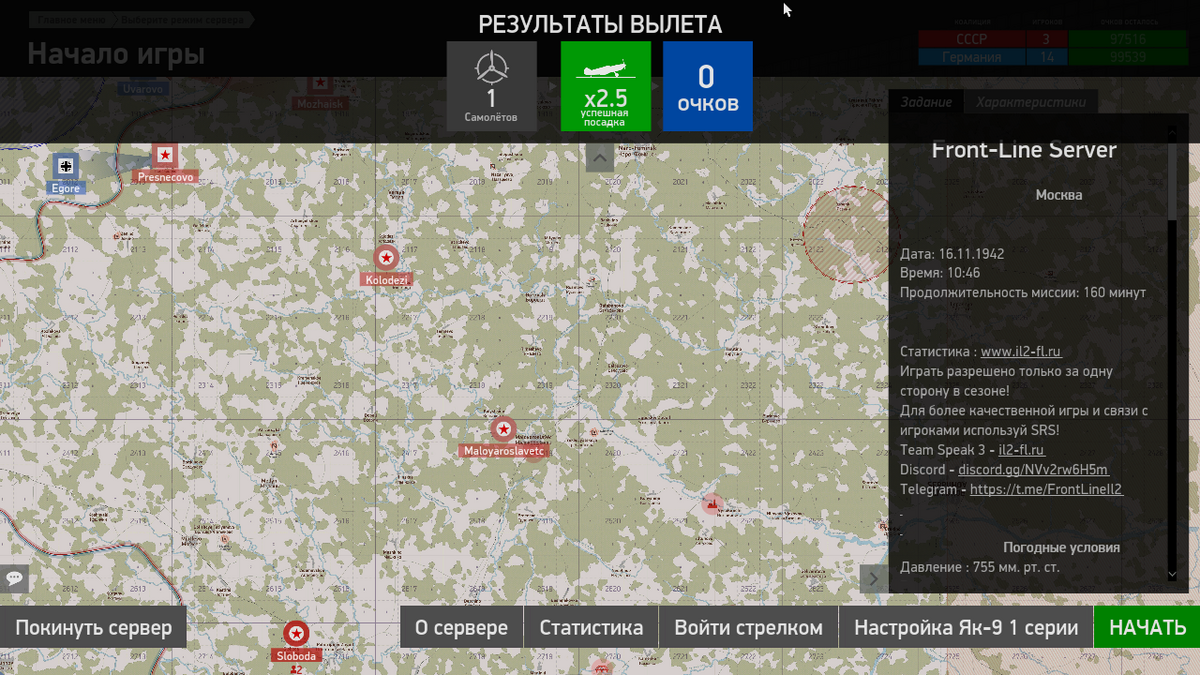Follow the Telegram FrontLineIl2 link
Image resolution: width=1200 pixels, height=675 pixels.
point(1046,490)
